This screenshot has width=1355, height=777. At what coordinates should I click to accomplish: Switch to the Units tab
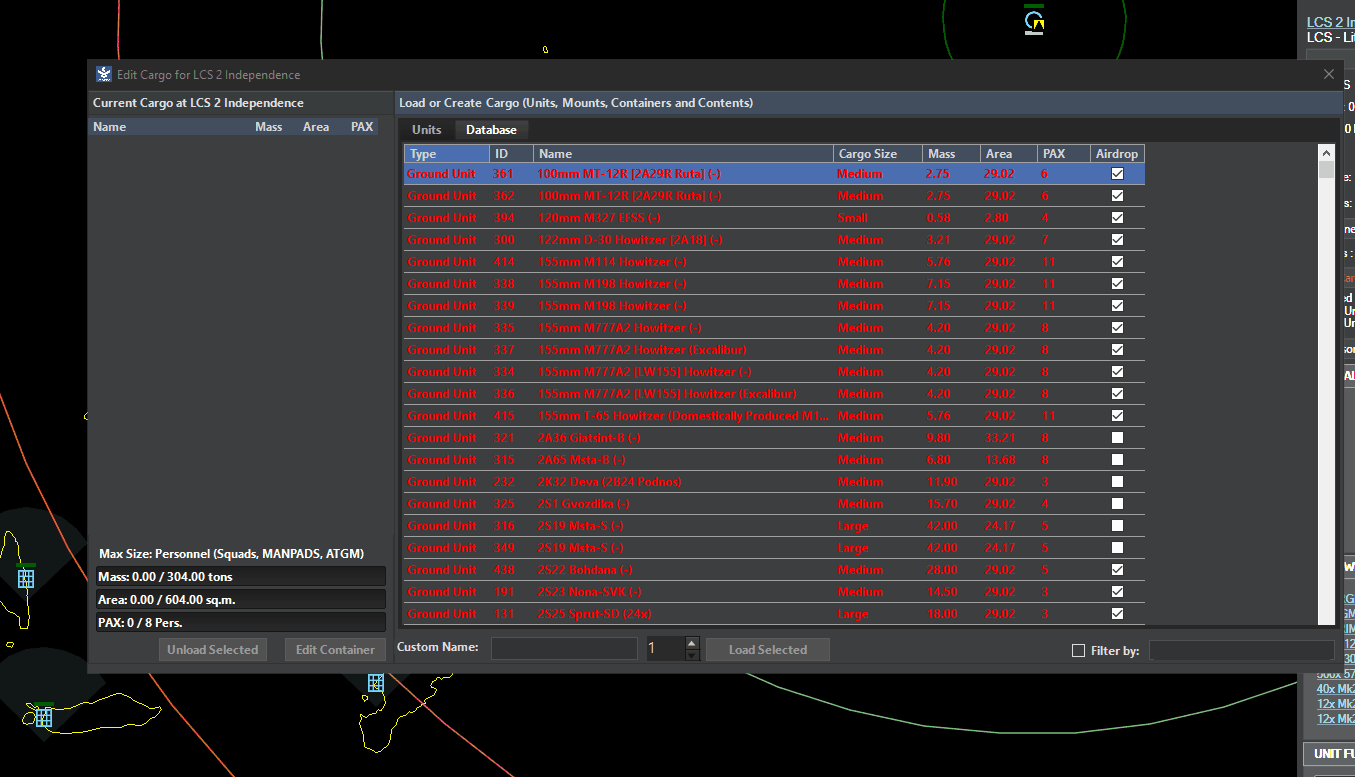(x=426, y=130)
